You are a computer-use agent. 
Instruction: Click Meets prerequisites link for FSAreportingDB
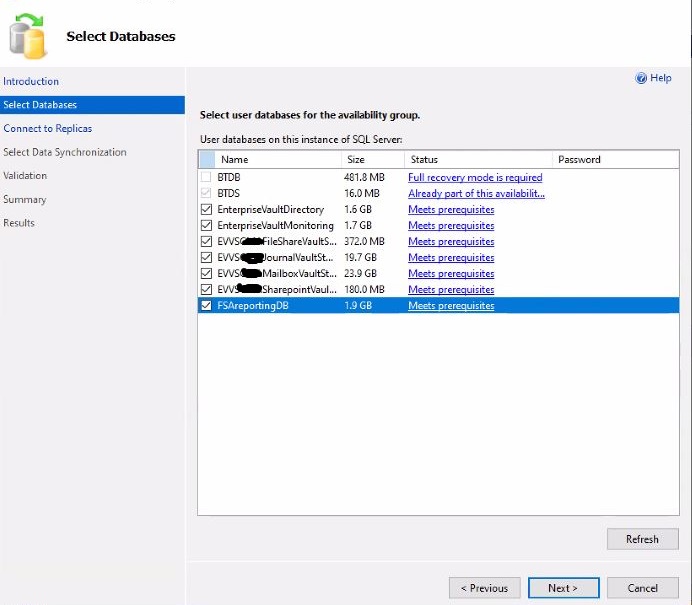tap(451, 306)
